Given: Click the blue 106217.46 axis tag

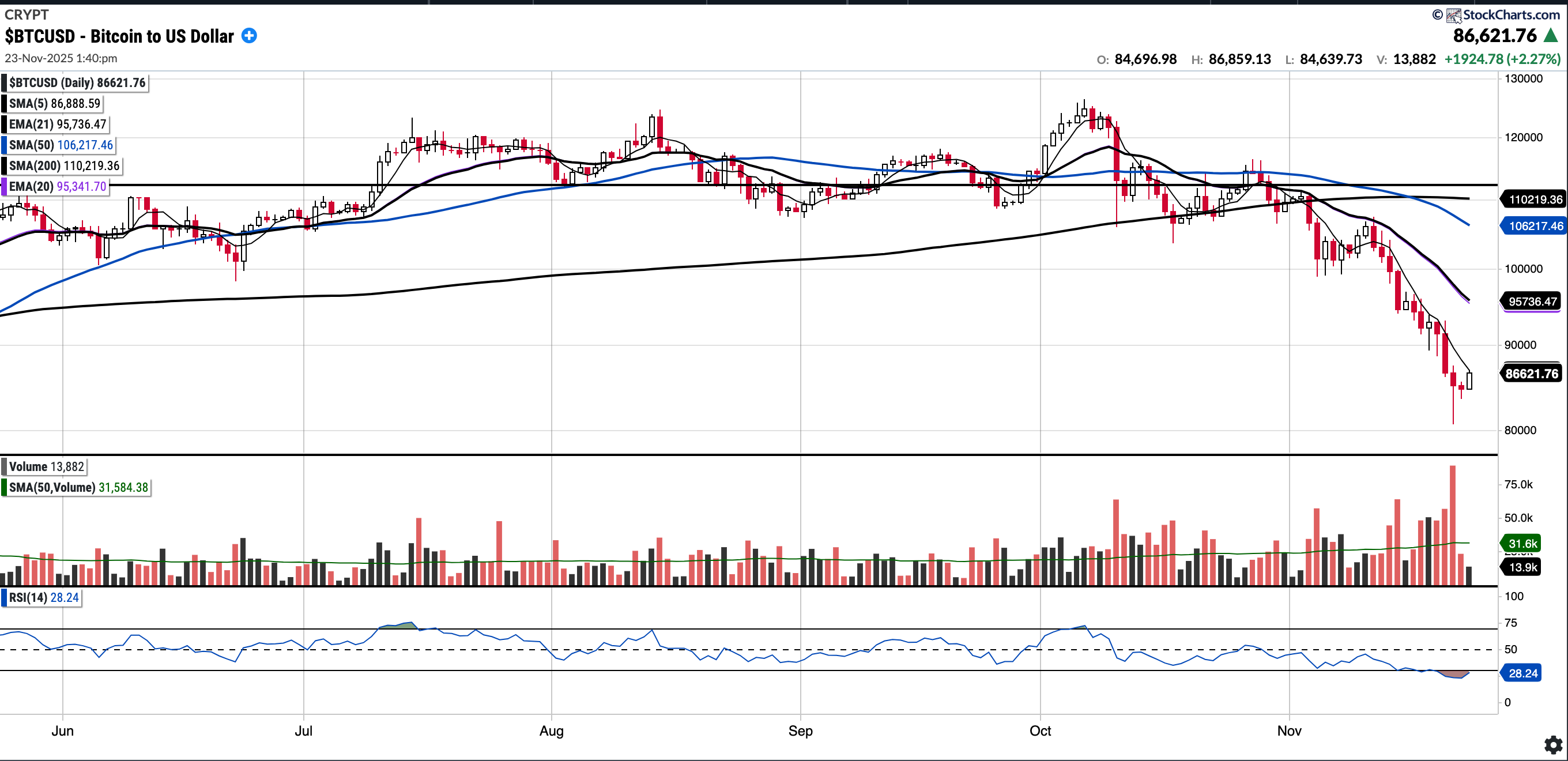Looking at the screenshot, I should click(x=1535, y=226).
